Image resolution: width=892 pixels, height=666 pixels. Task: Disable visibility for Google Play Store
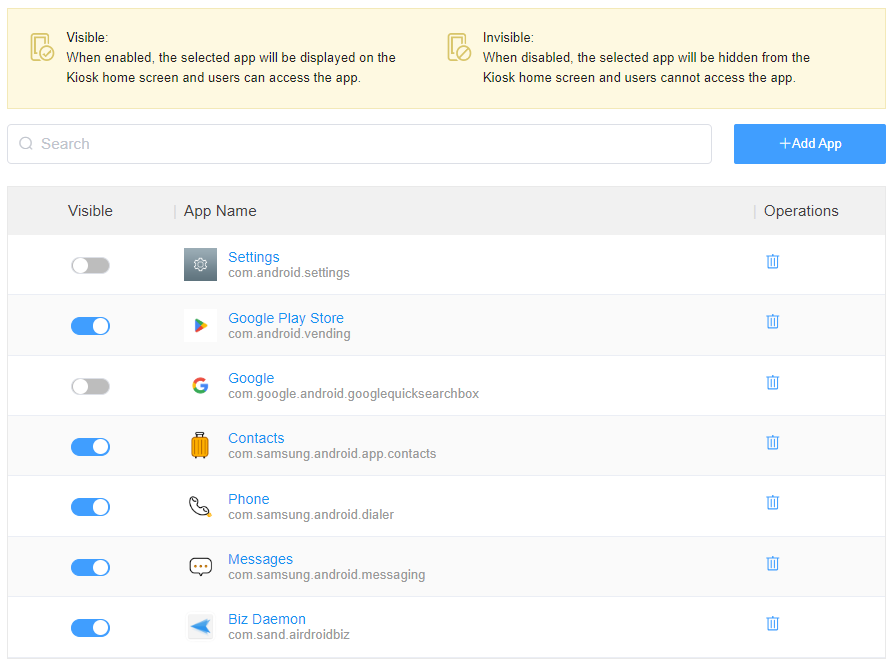click(x=90, y=326)
